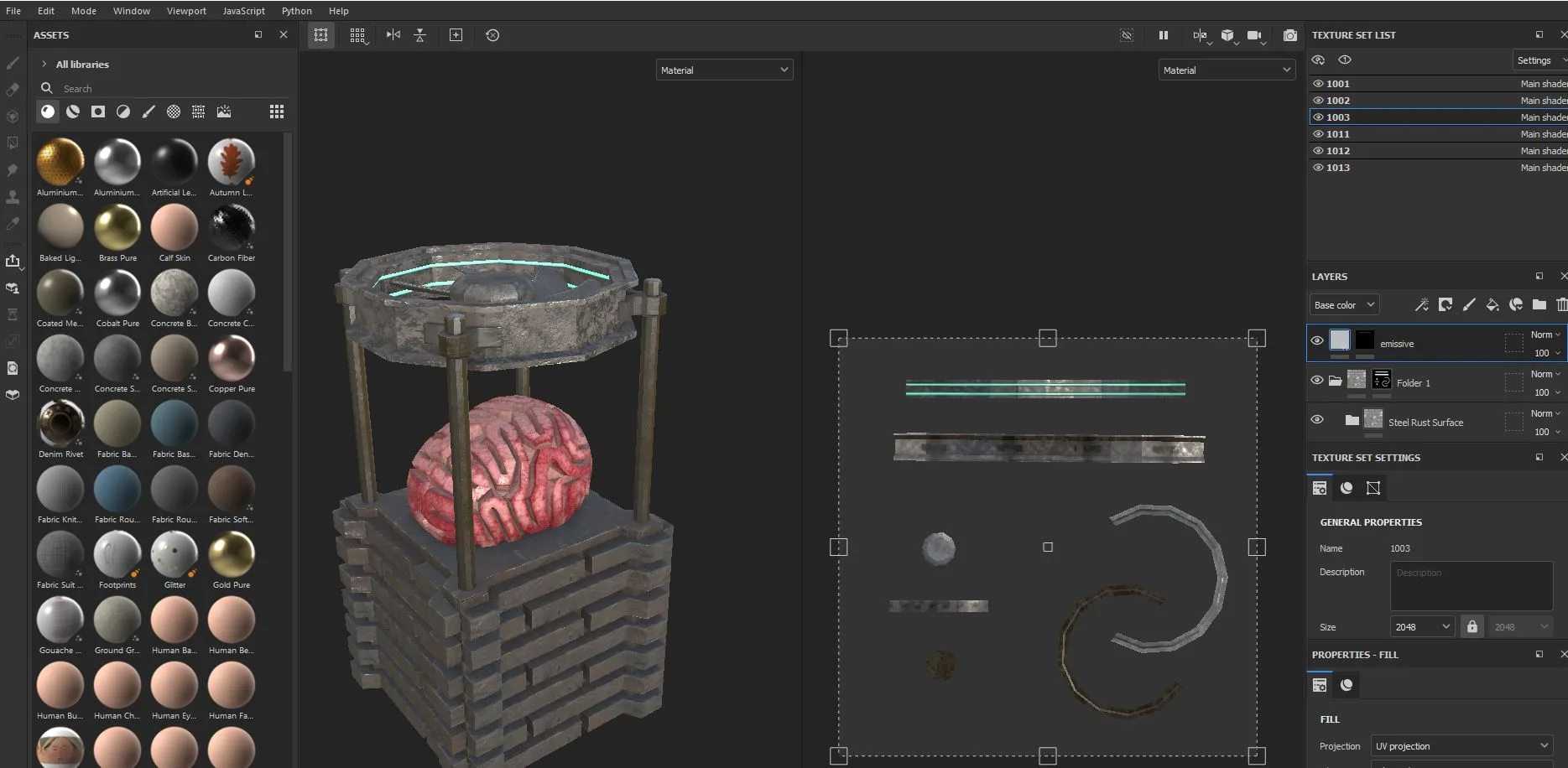Select the Projection tool in left sidebar
Viewport: 1568px width, 768px height.
point(13,117)
